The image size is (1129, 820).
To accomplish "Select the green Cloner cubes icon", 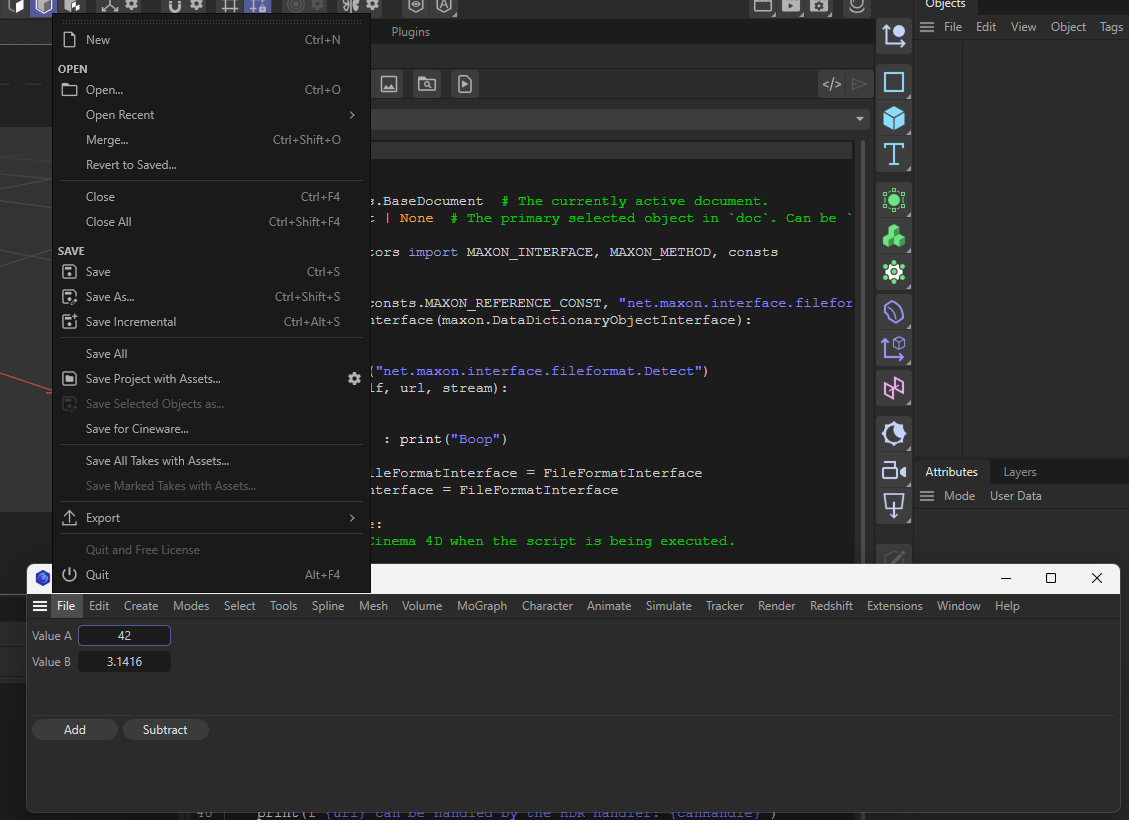I will pos(894,236).
